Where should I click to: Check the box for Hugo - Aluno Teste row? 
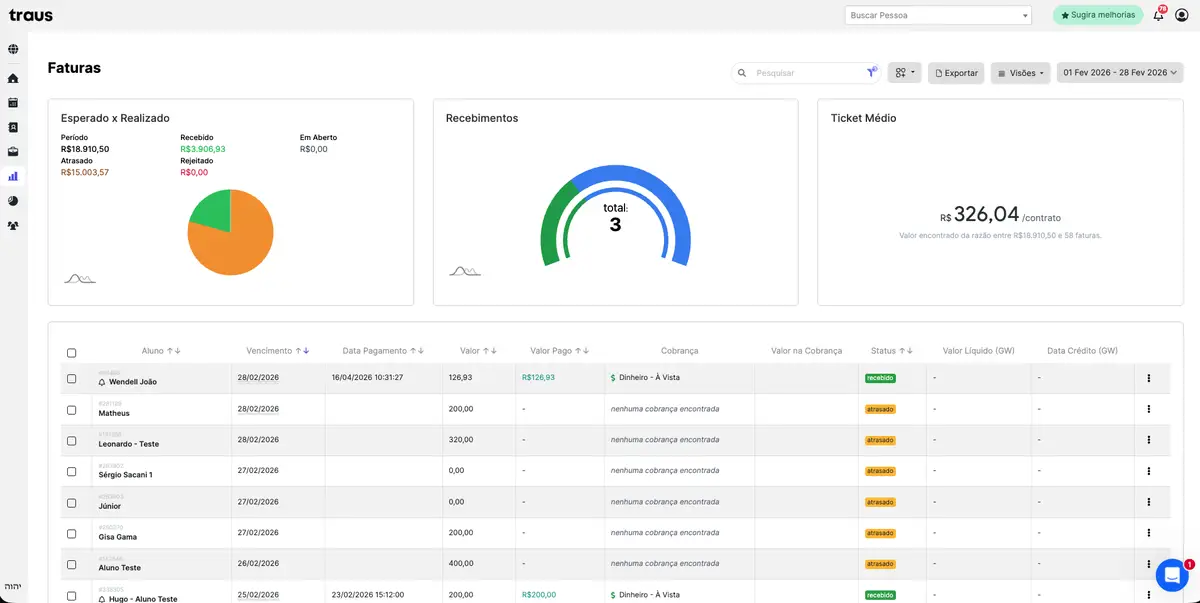71,596
